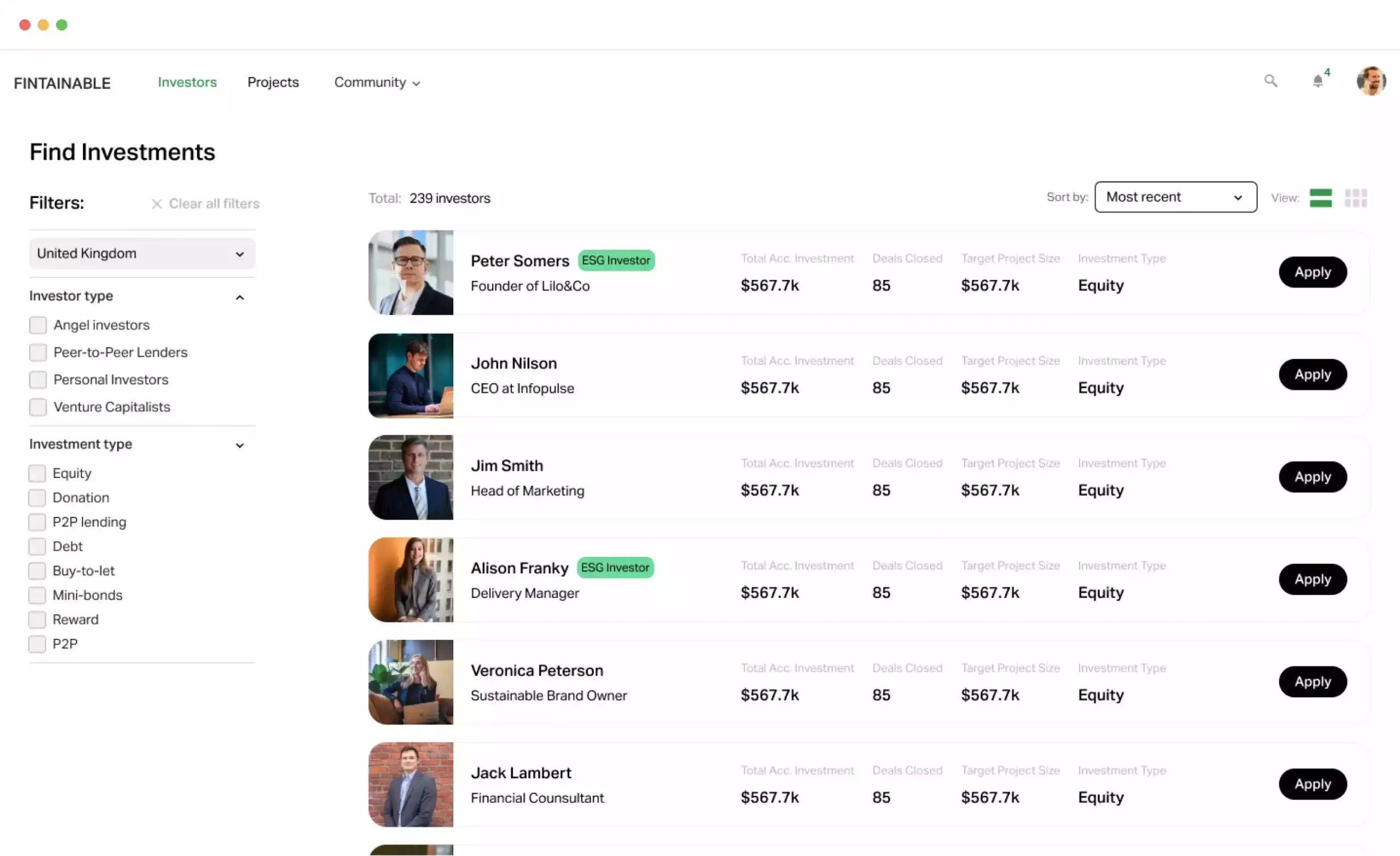Select the Equity investment checkbox
Image resolution: width=1400 pixels, height=856 pixels.
coord(37,474)
